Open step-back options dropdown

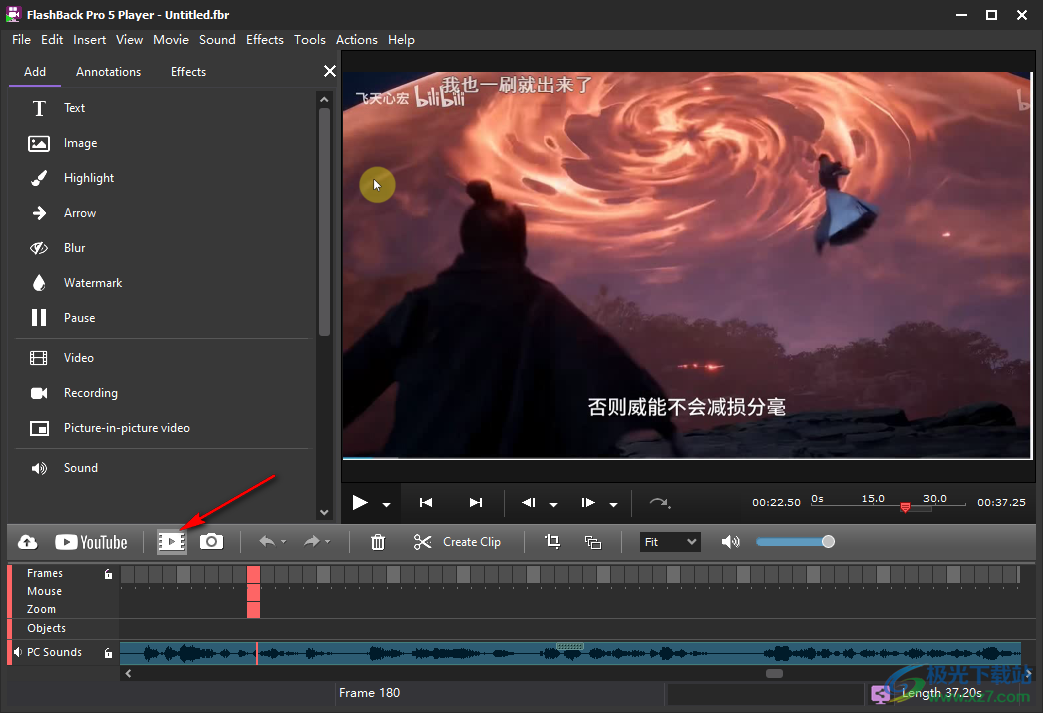coord(553,505)
